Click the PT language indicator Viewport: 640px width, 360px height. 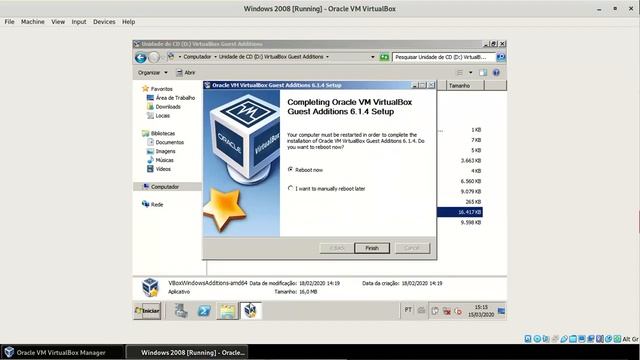[408, 310]
